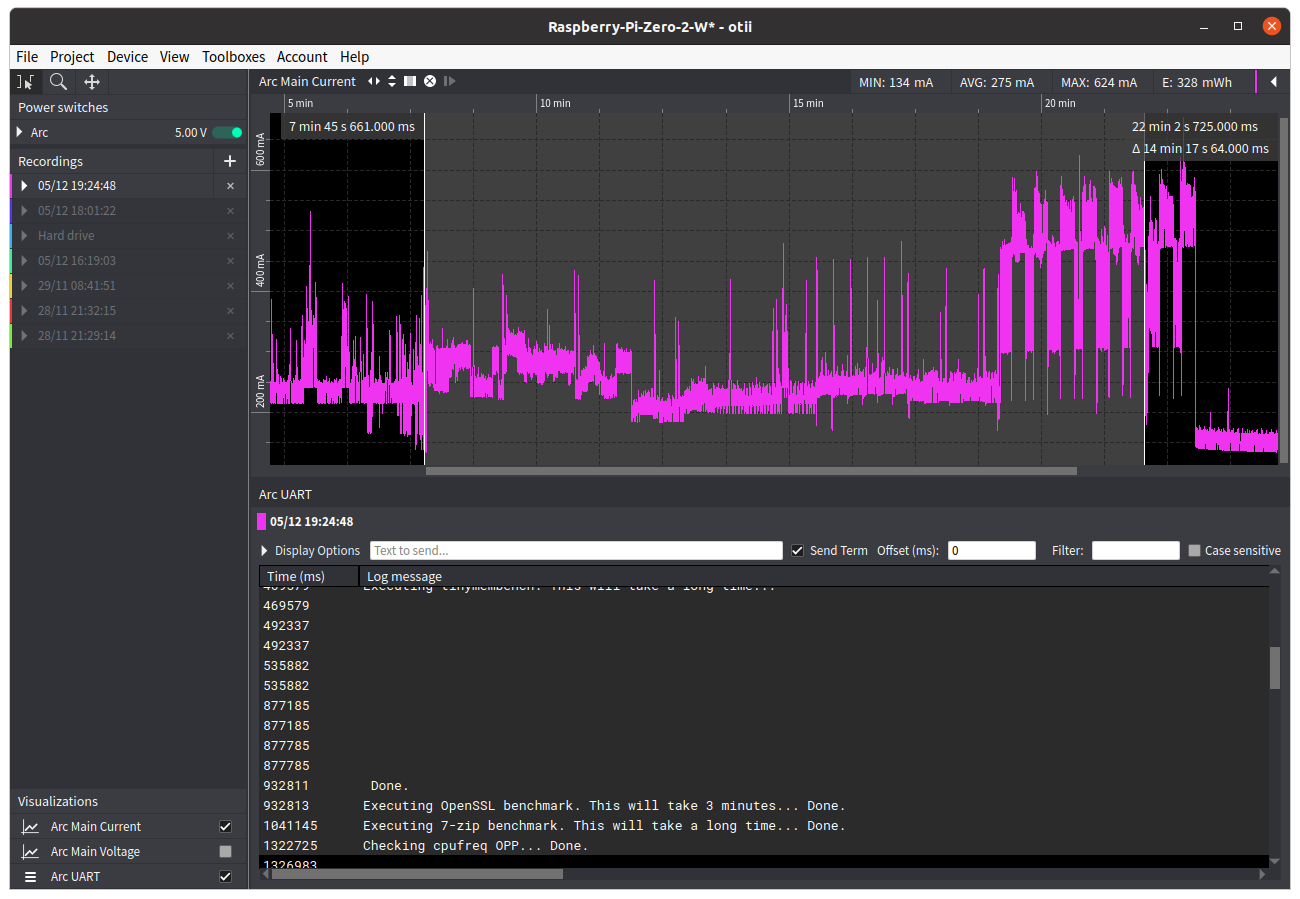Image resolution: width=1300 pixels, height=899 pixels.
Task: Expand recording 28/11 21:29:14
Action: click(25, 336)
